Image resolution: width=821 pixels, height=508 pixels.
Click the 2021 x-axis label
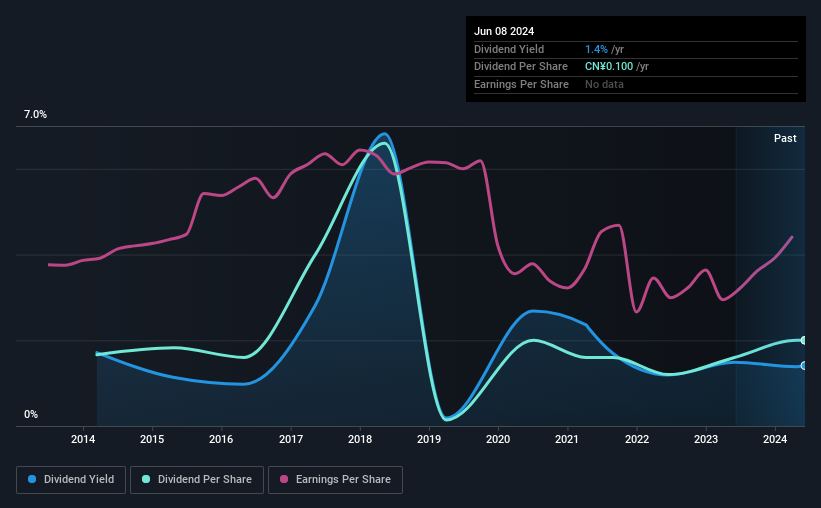pyautogui.click(x=567, y=439)
